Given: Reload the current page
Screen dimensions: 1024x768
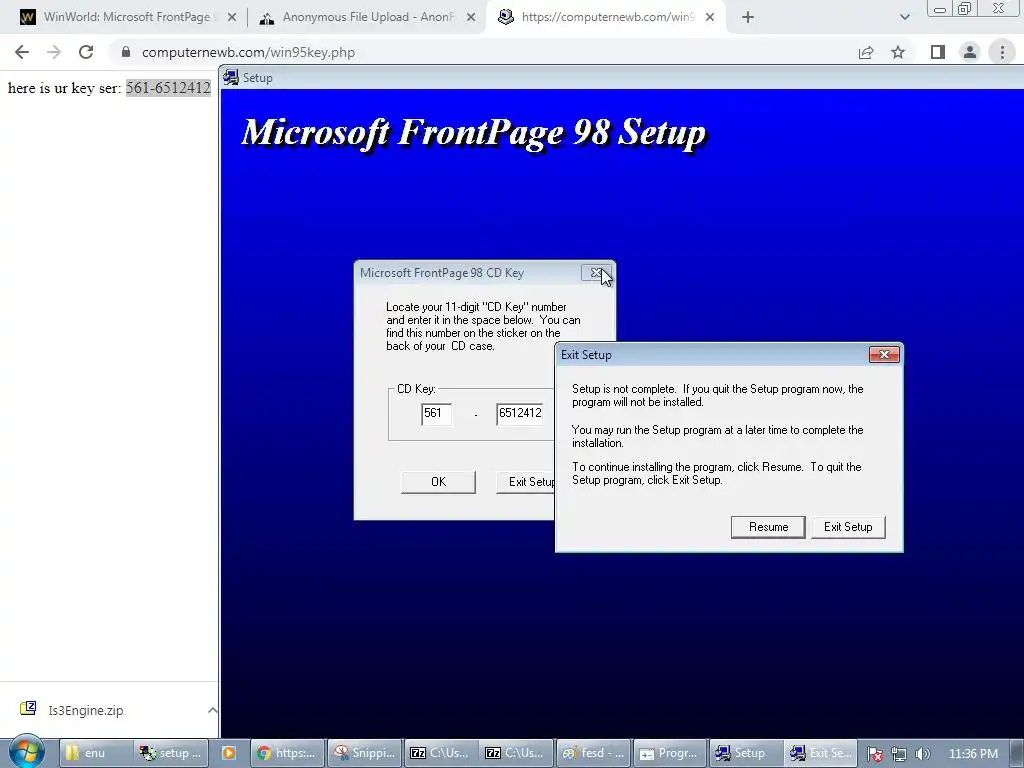Looking at the screenshot, I should (x=86, y=52).
